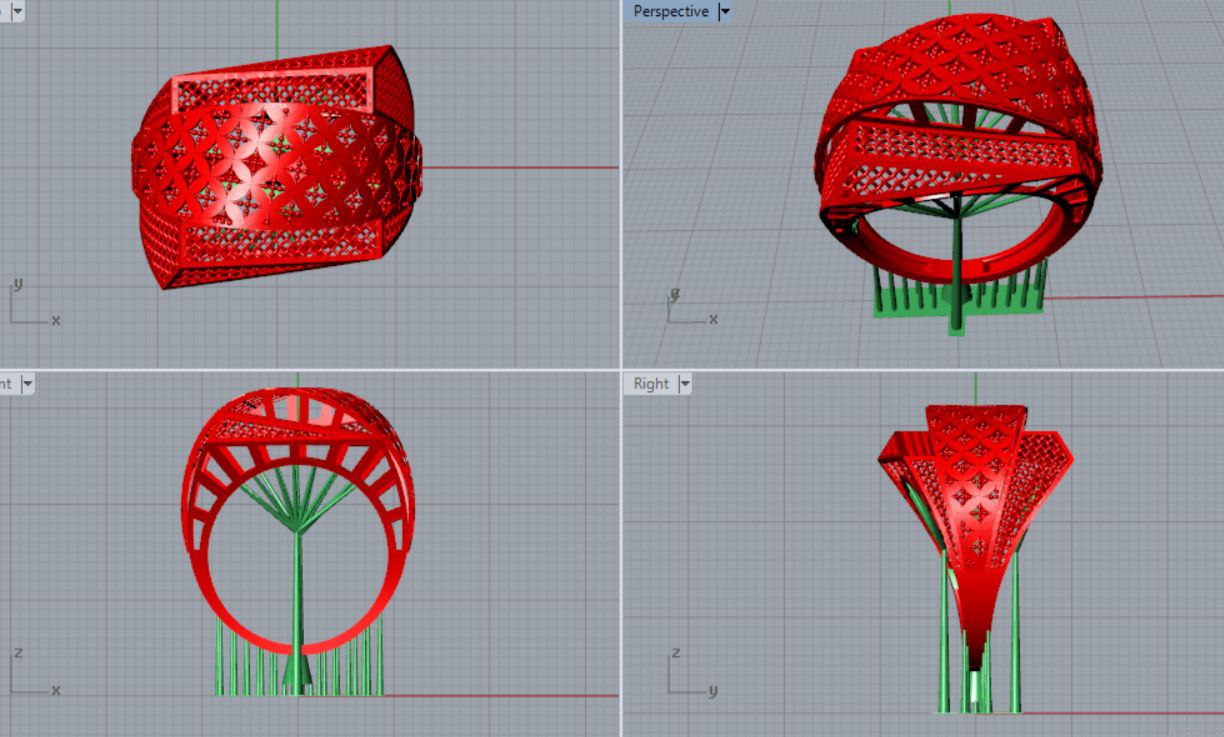Click the red X axis line in Top viewport
Viewport: 1224px width, 737px height.
click(x=520, y=167)
